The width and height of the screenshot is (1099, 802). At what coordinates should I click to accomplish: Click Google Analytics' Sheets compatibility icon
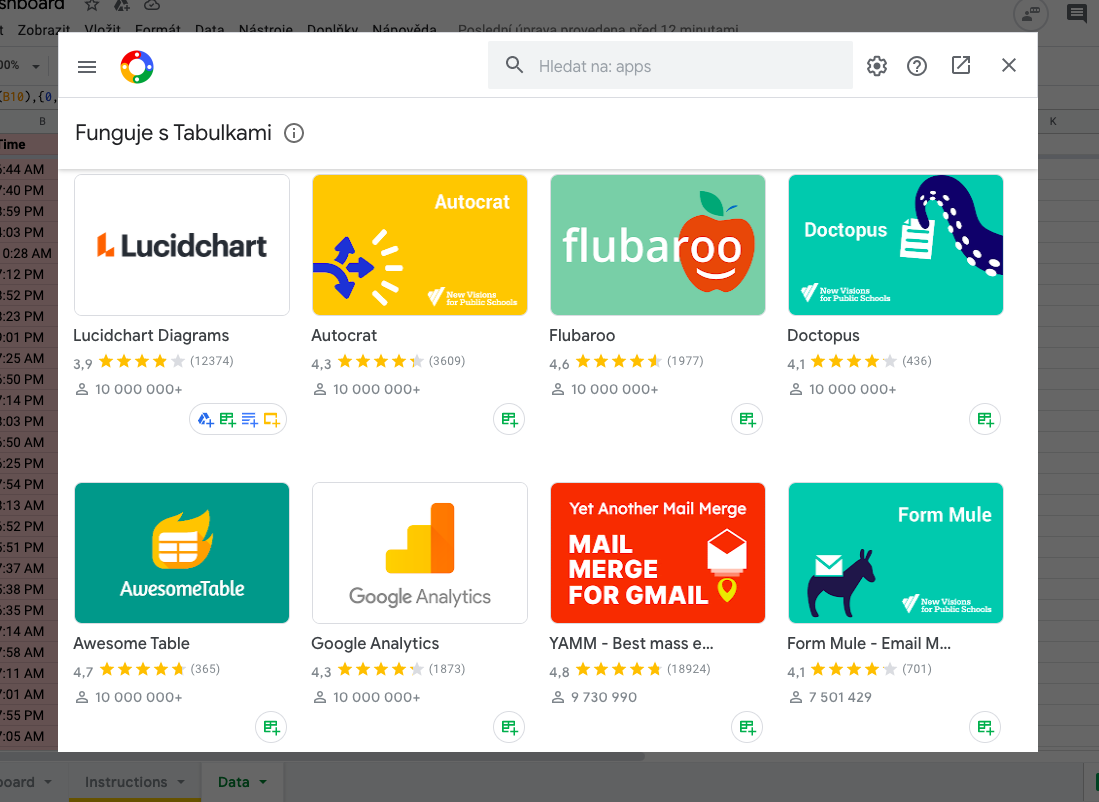point(509,727)
